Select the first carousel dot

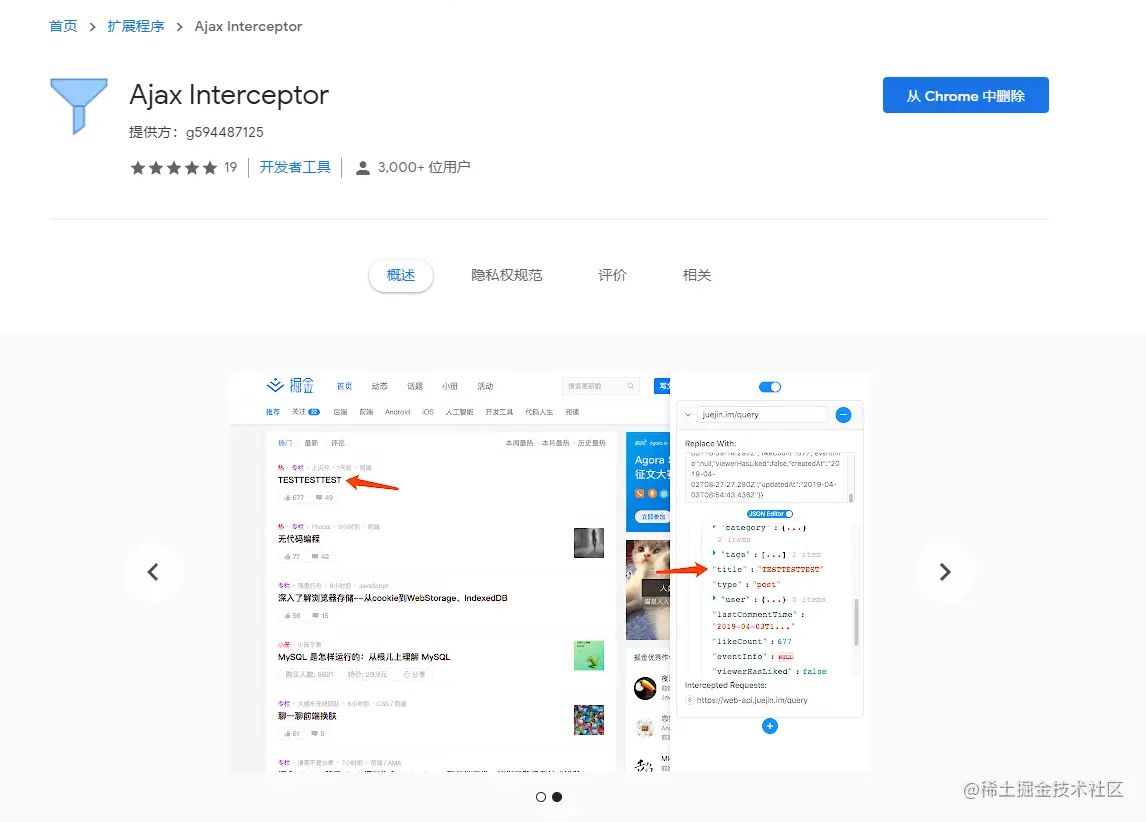point(541,797)
